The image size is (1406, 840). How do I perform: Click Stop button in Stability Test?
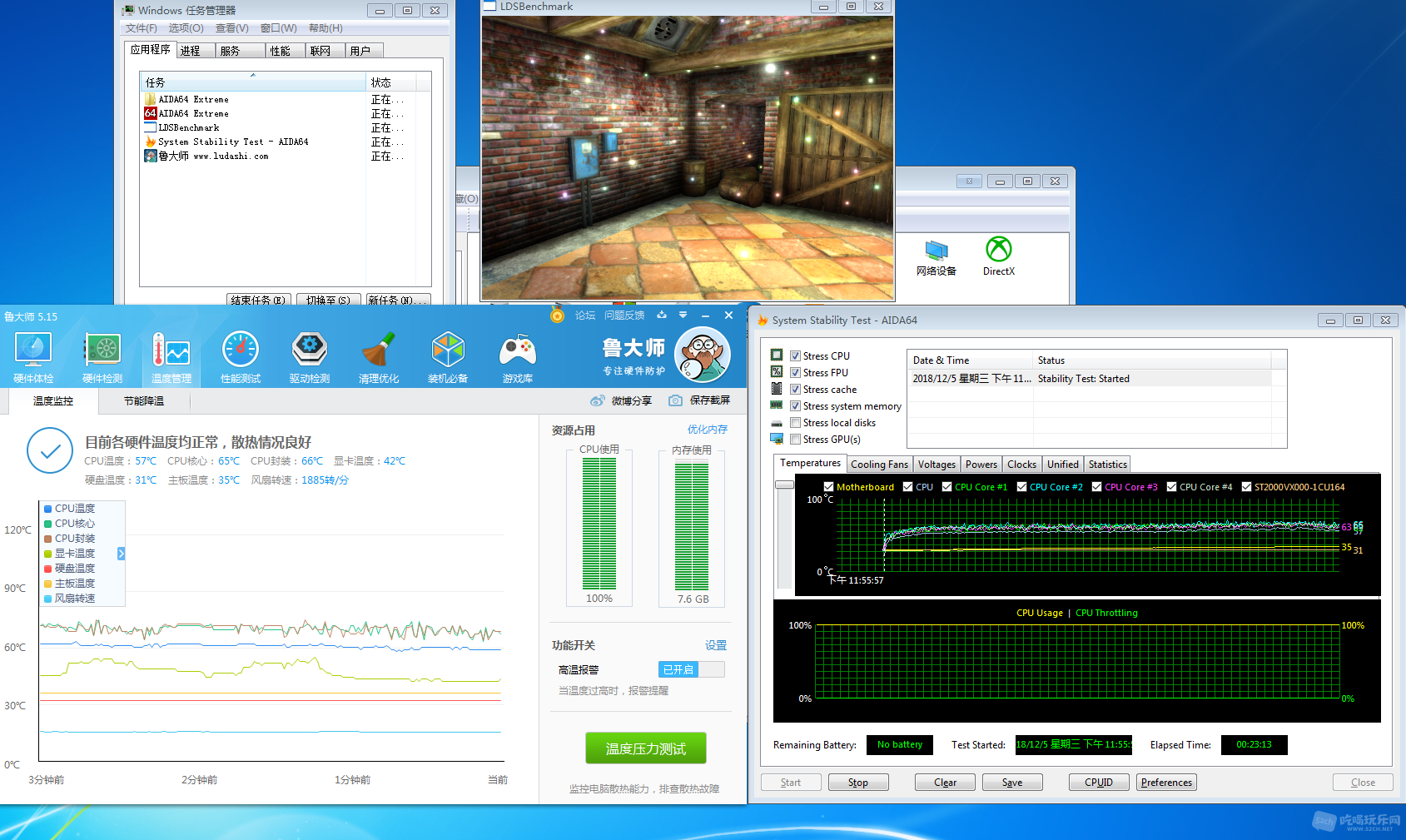tap(858, 783)
